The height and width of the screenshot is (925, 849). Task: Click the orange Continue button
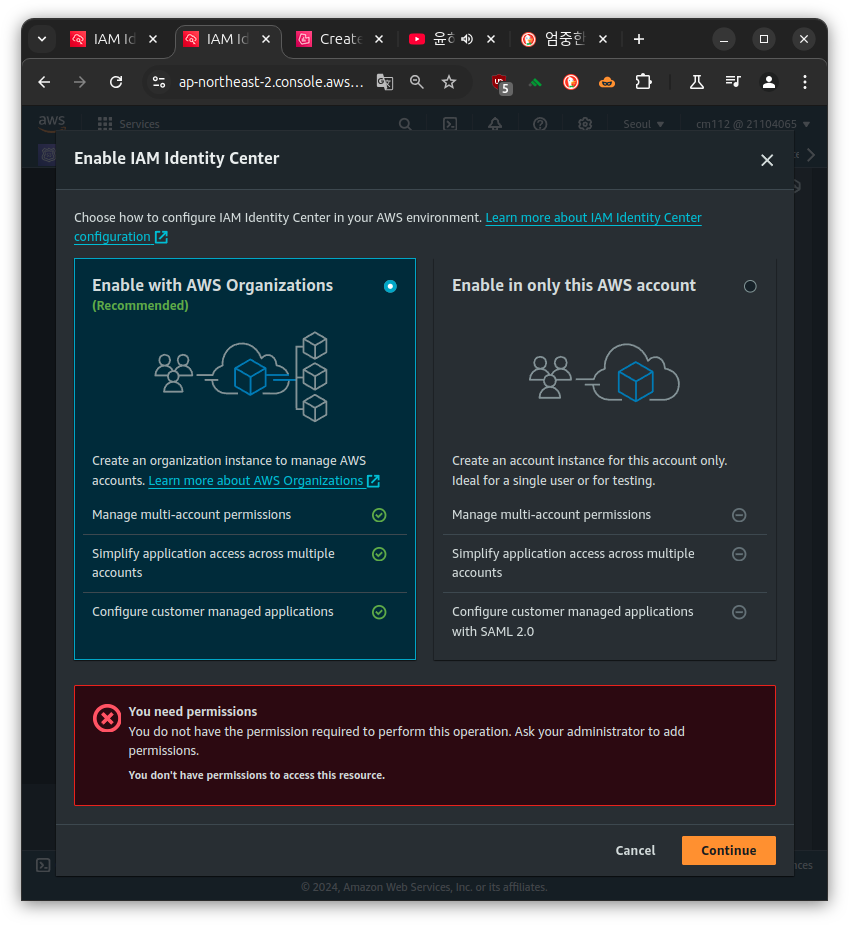coord(729,850)
